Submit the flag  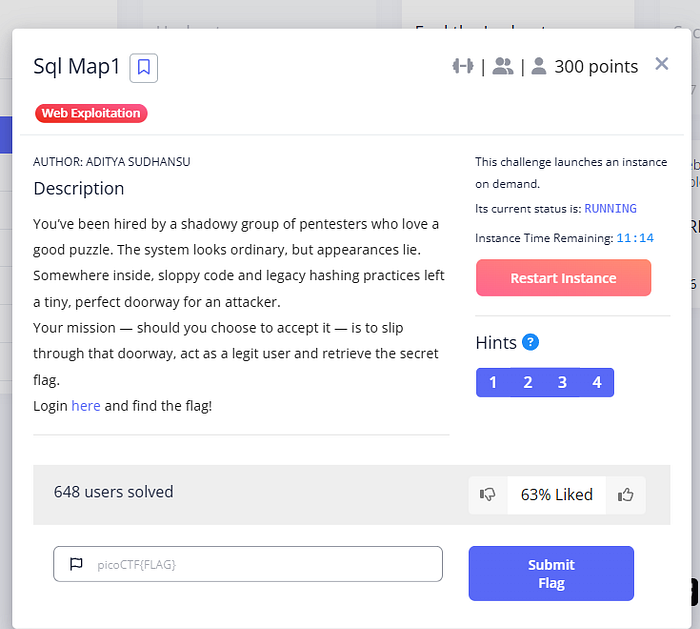click(x=551, y=573)
